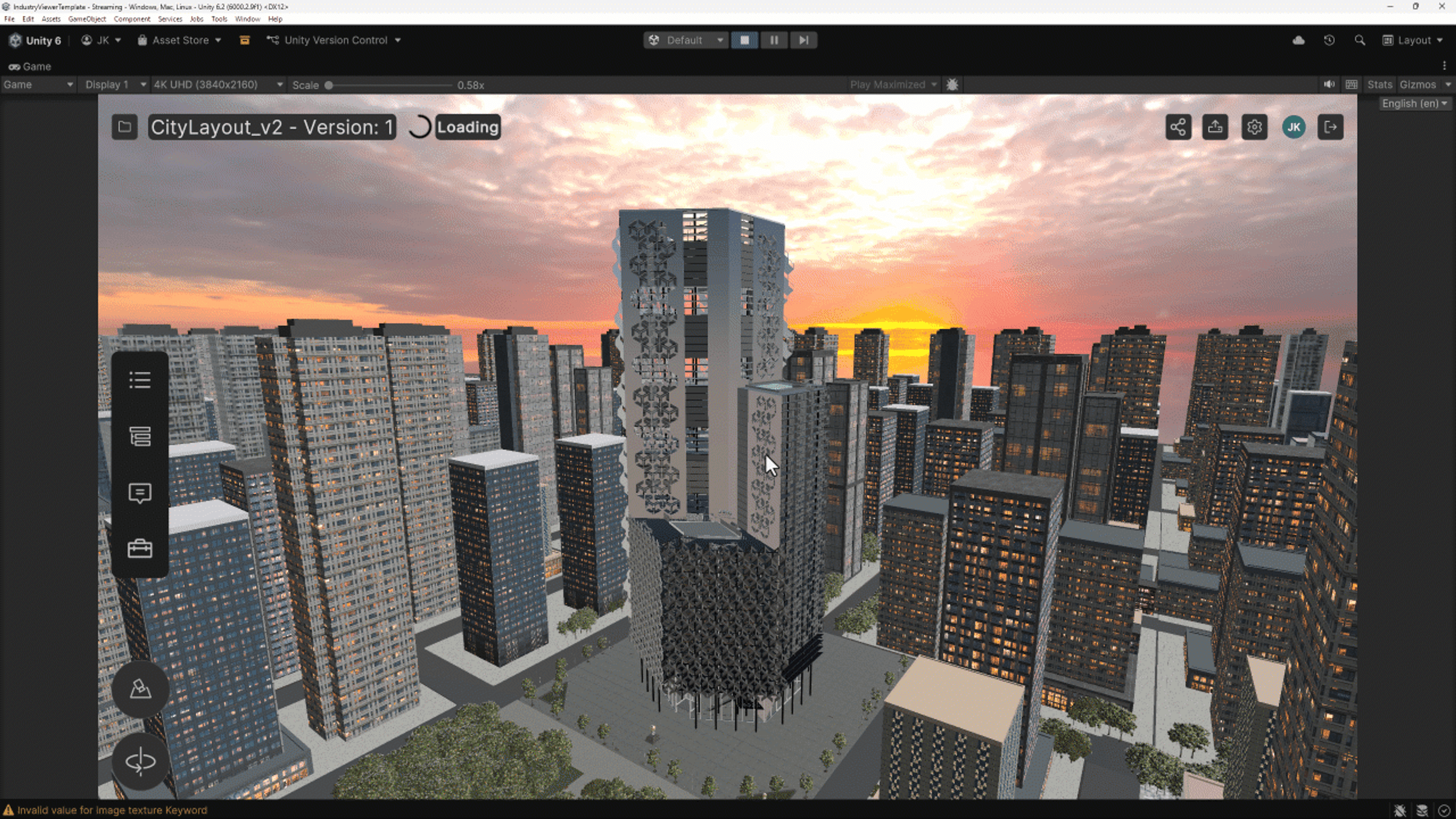Open the Layout dropdown

coord(1413,40)
